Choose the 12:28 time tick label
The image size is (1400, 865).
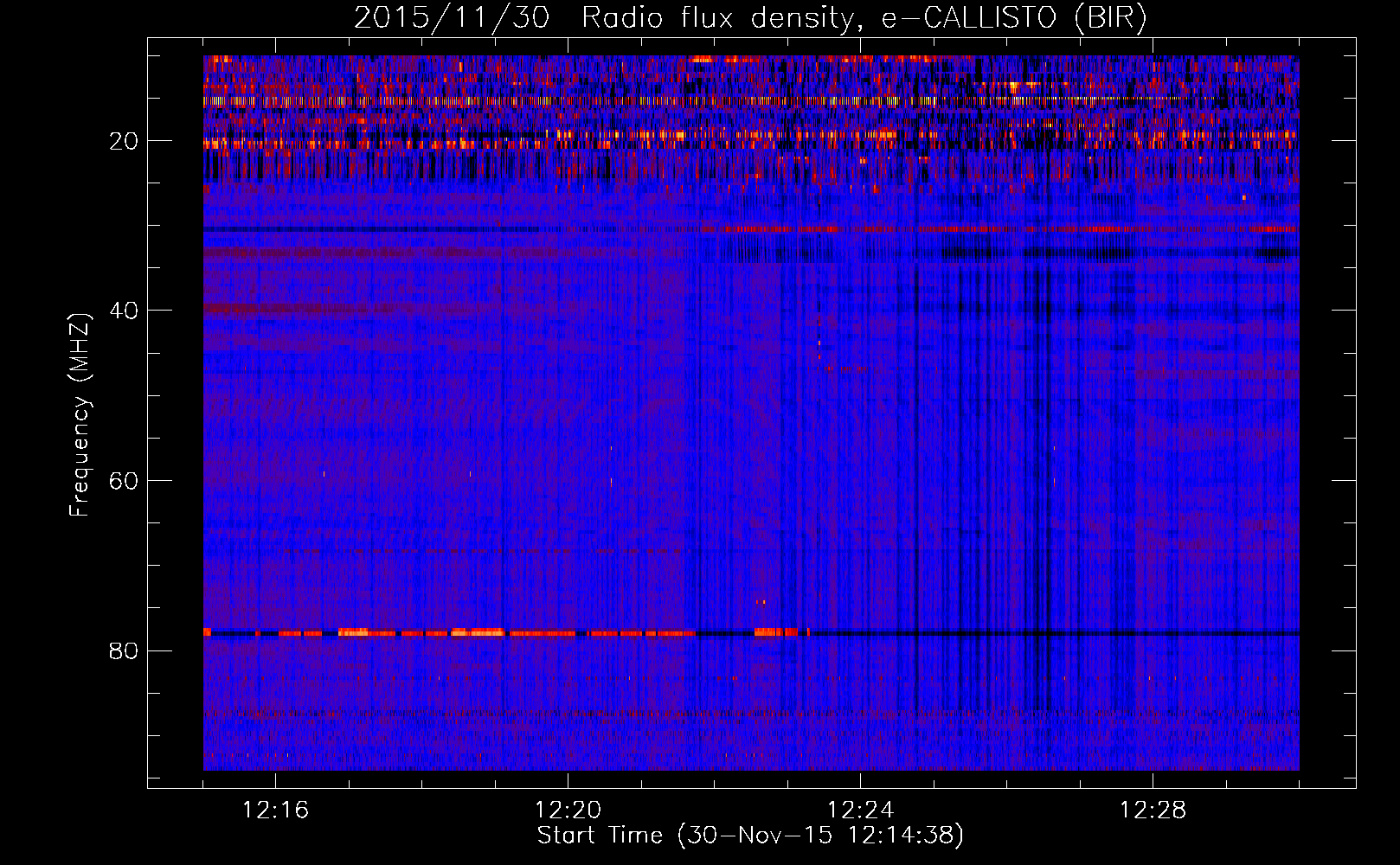point(1153,811)
